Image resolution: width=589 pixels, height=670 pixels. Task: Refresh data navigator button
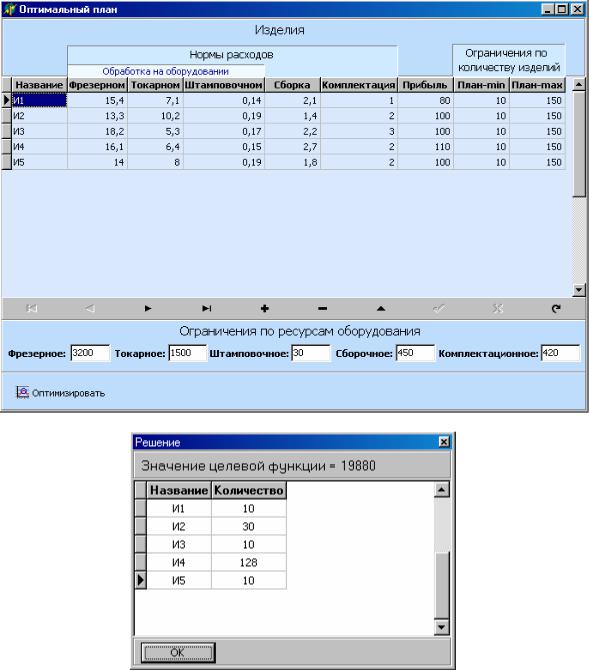click(556, 308)
